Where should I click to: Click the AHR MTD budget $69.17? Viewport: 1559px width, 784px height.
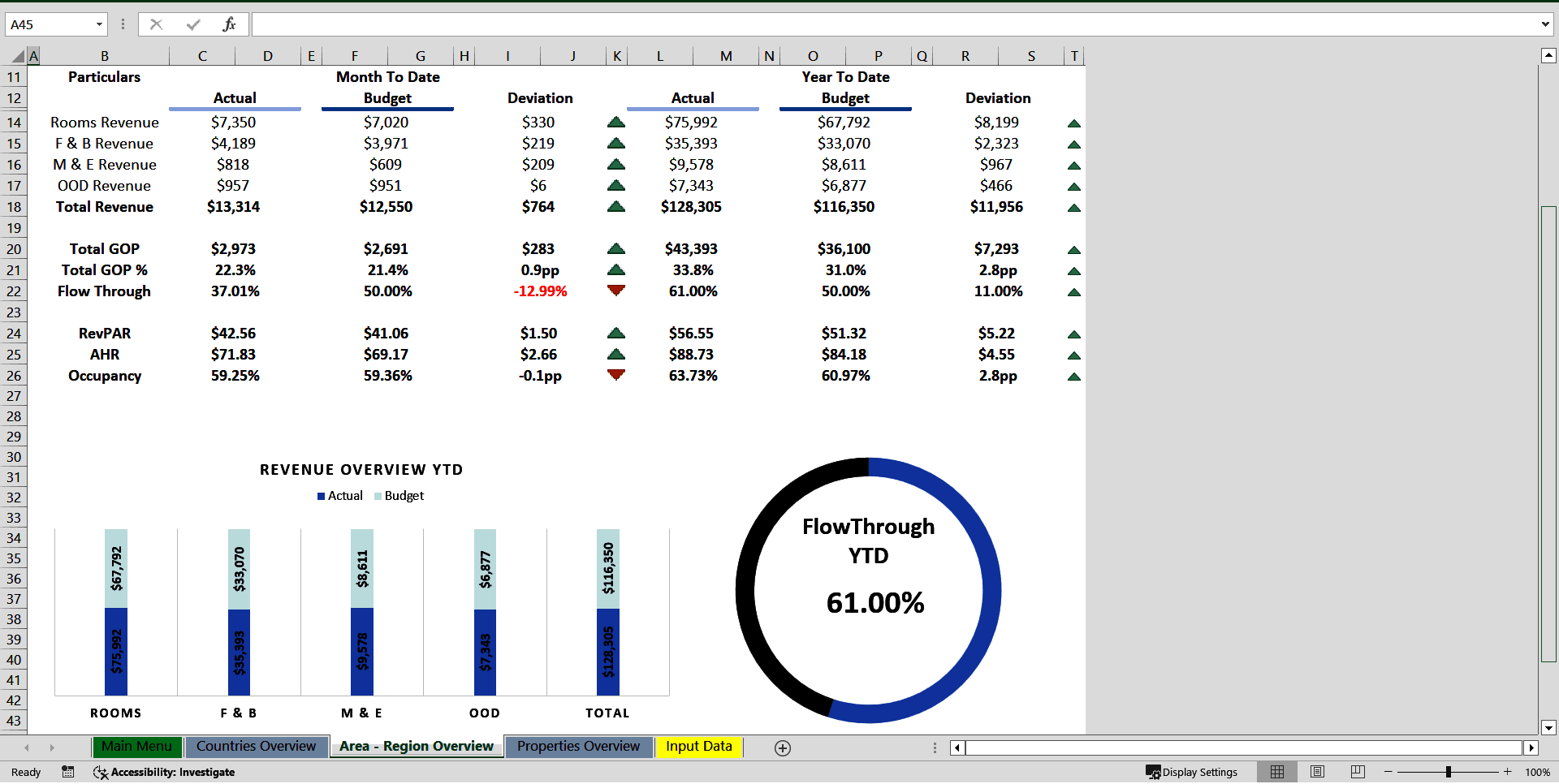pyautogui.click(x=387, y=355)
